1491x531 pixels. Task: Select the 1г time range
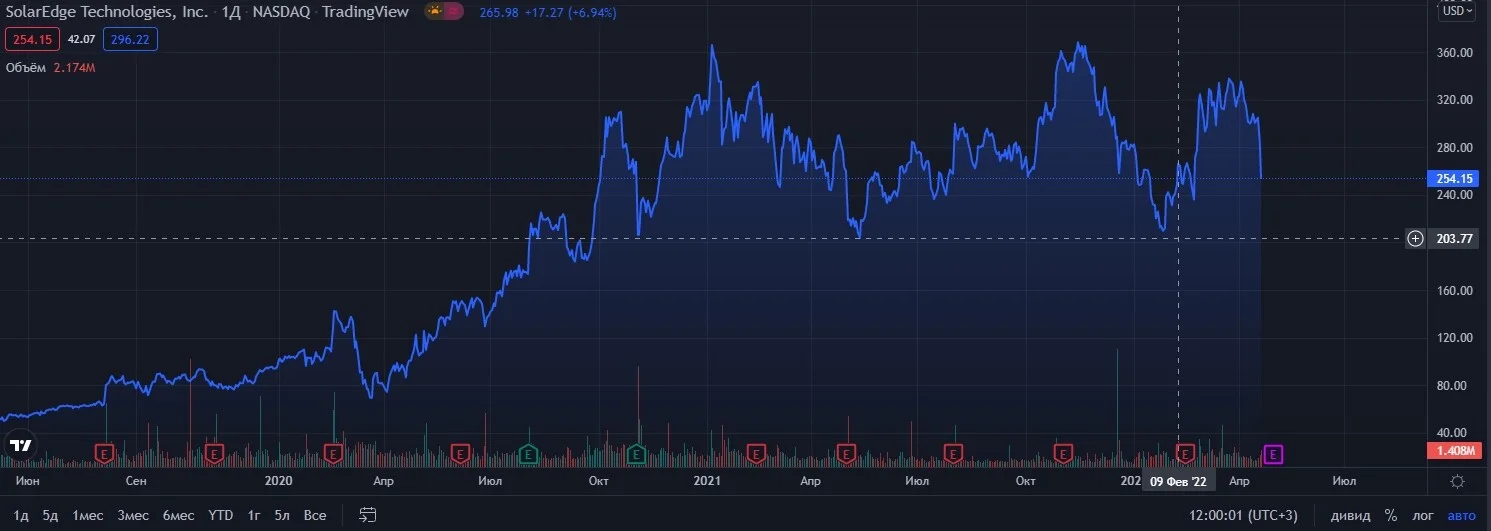[x=254, y=515]
